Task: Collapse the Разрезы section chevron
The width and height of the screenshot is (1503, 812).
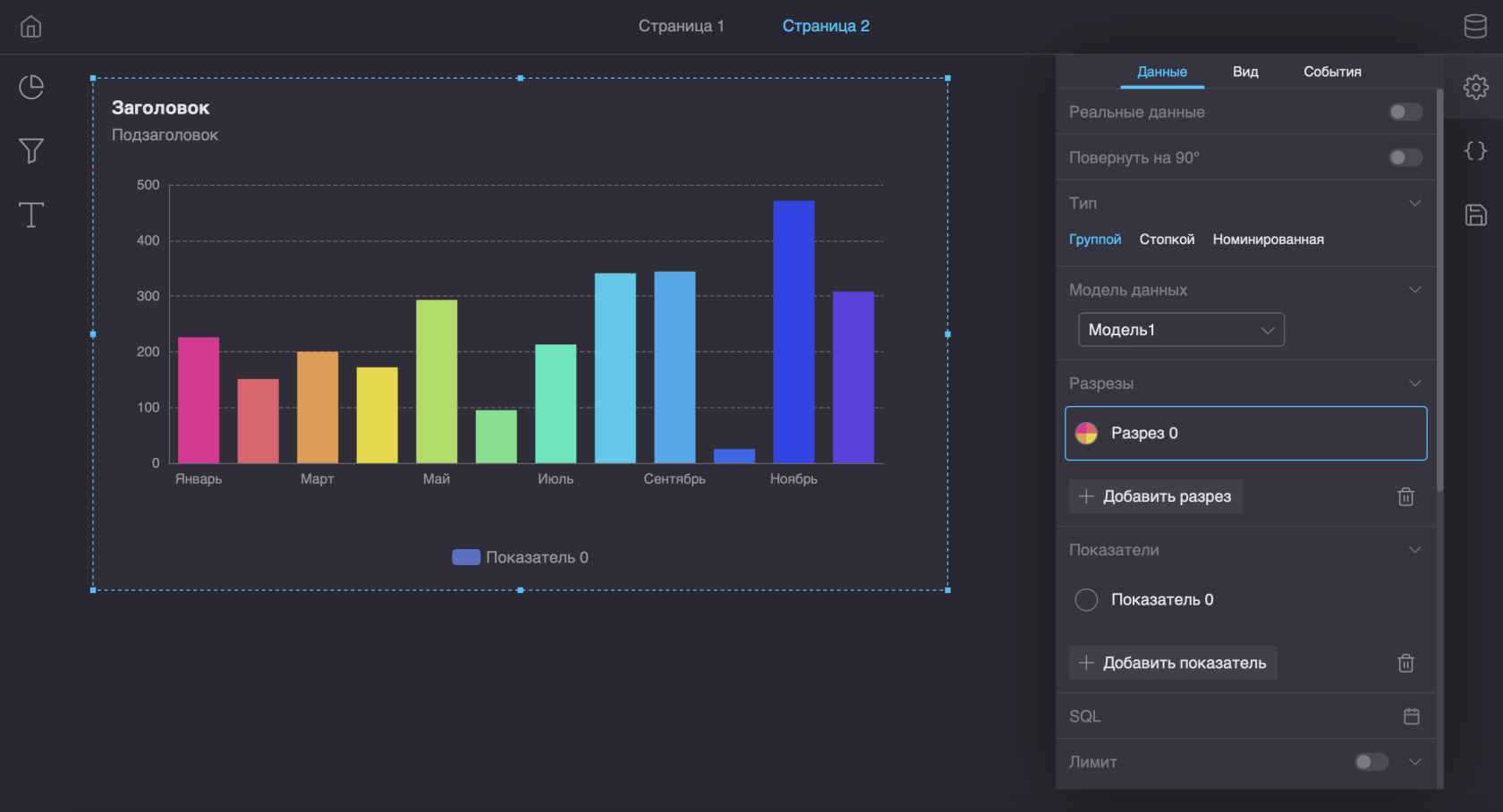Action: coord(1414,383)
